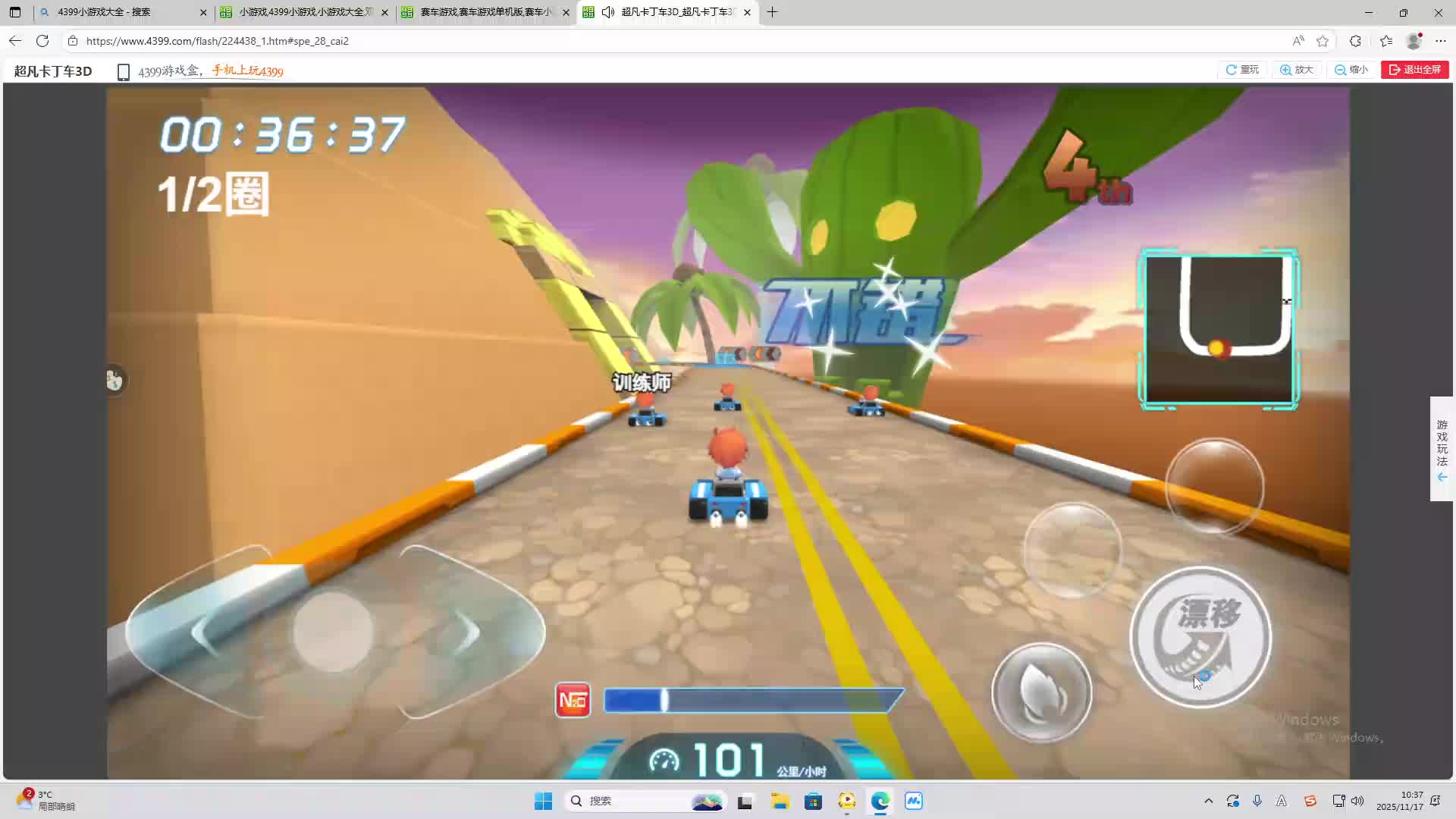Exit fullscreen with the 退出全屏 button

[x=1414, y=70]
